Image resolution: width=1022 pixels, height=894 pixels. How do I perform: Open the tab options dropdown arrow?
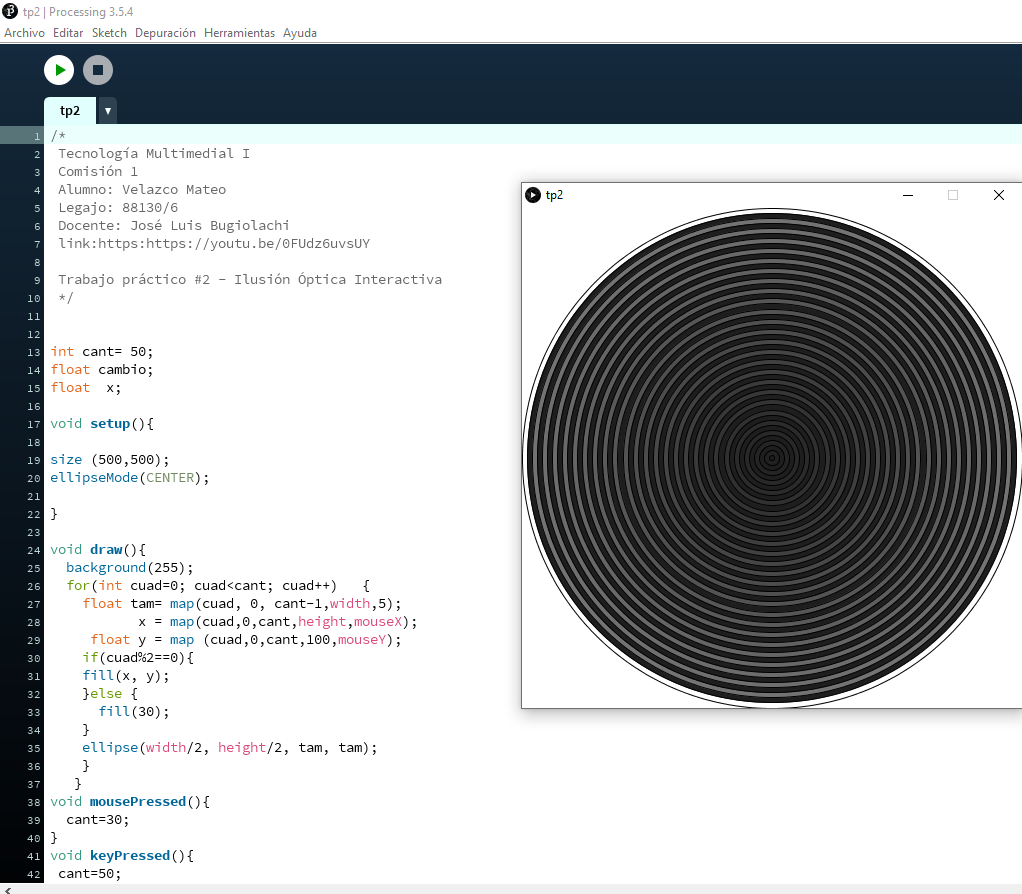107,111
